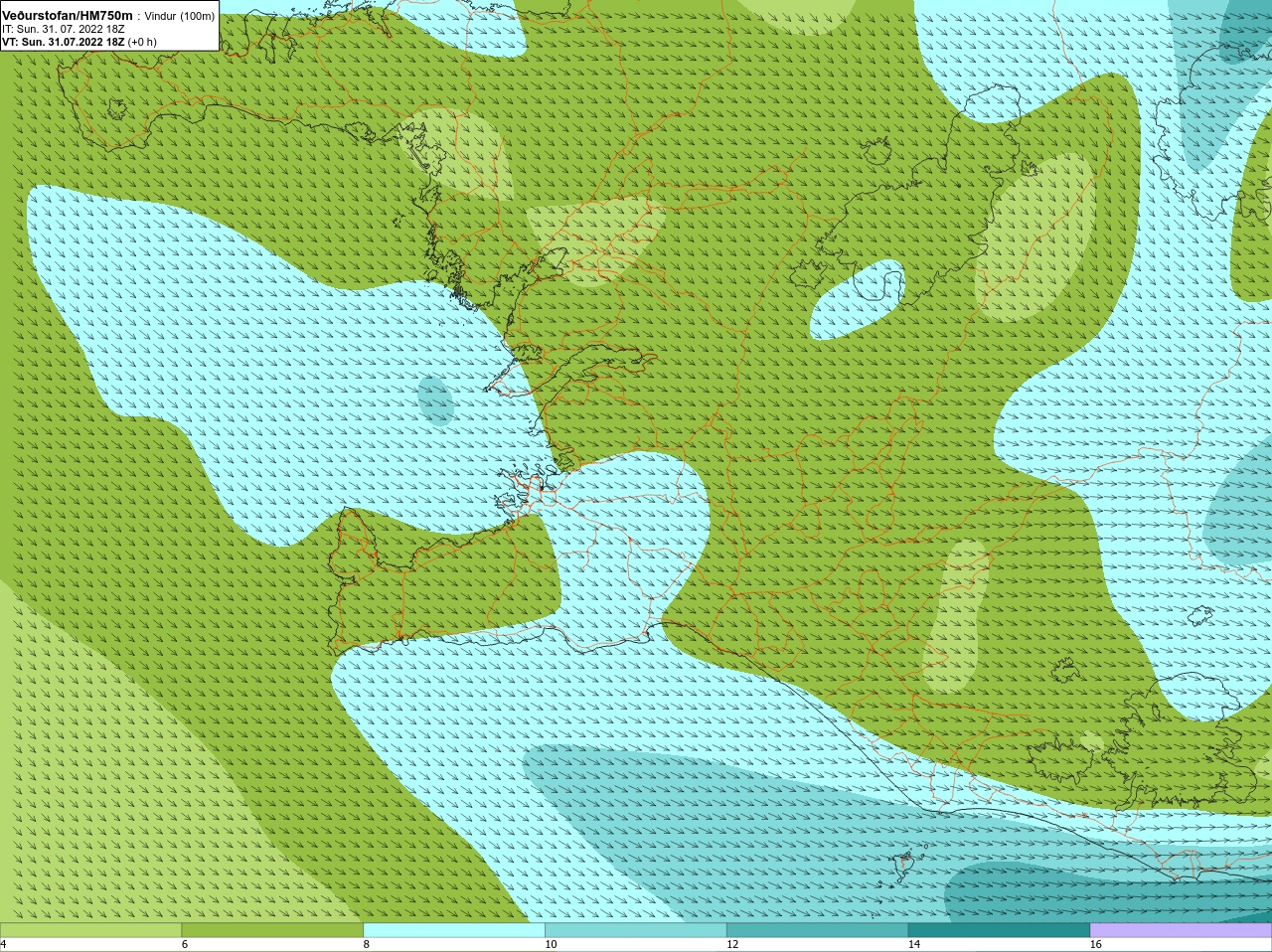Click the light green 4–6 legend swatch

click(x=90, y=930)
